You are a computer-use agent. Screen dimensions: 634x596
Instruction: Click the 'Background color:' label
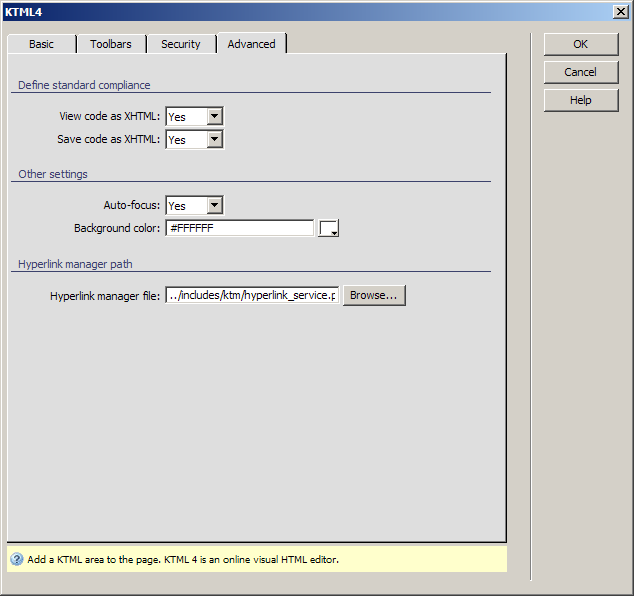pyautogui.click(x=117, y=228)
